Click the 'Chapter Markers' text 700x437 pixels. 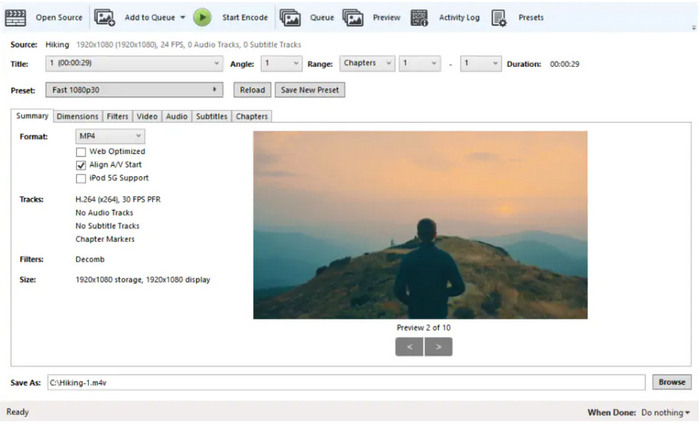(105, 239)
